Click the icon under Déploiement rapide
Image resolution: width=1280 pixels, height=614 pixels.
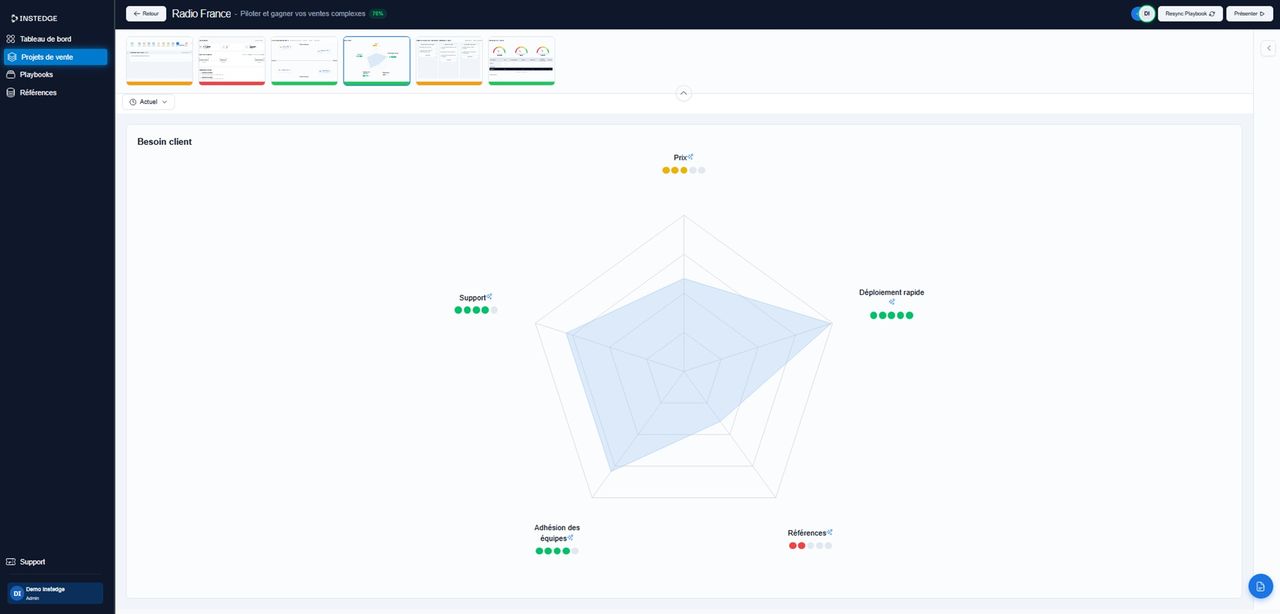[x=891, y=302]
